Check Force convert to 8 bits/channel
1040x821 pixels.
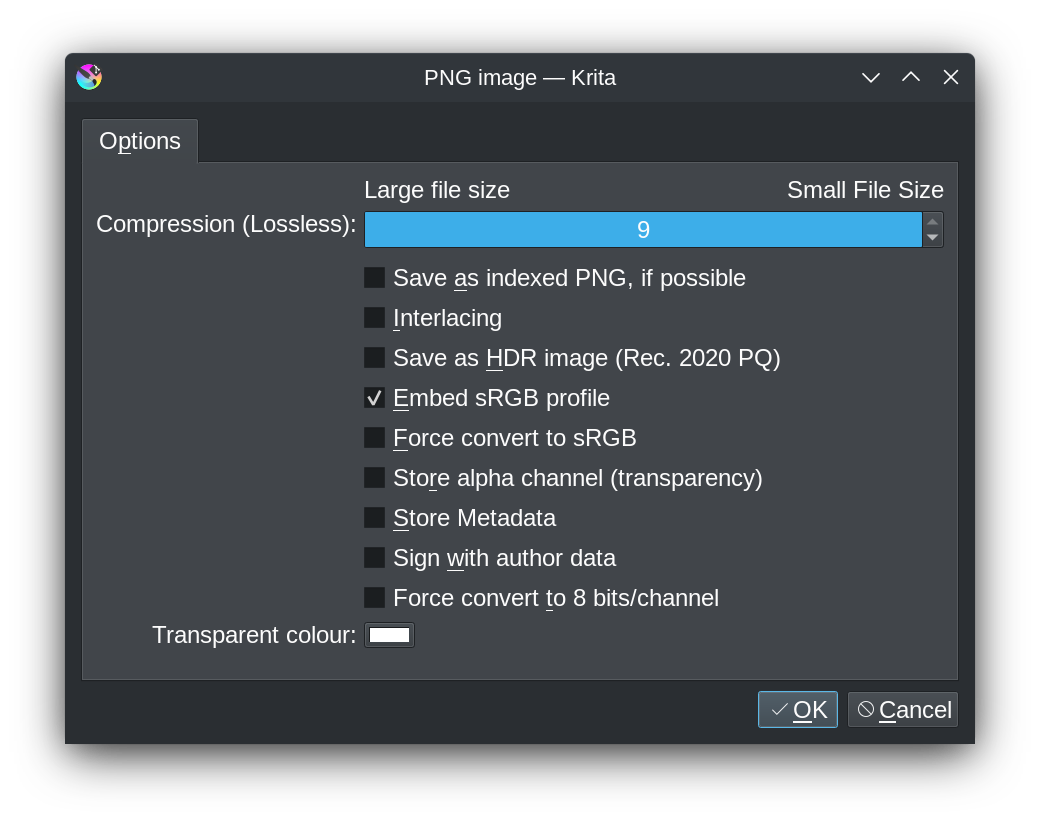point(375,598)
